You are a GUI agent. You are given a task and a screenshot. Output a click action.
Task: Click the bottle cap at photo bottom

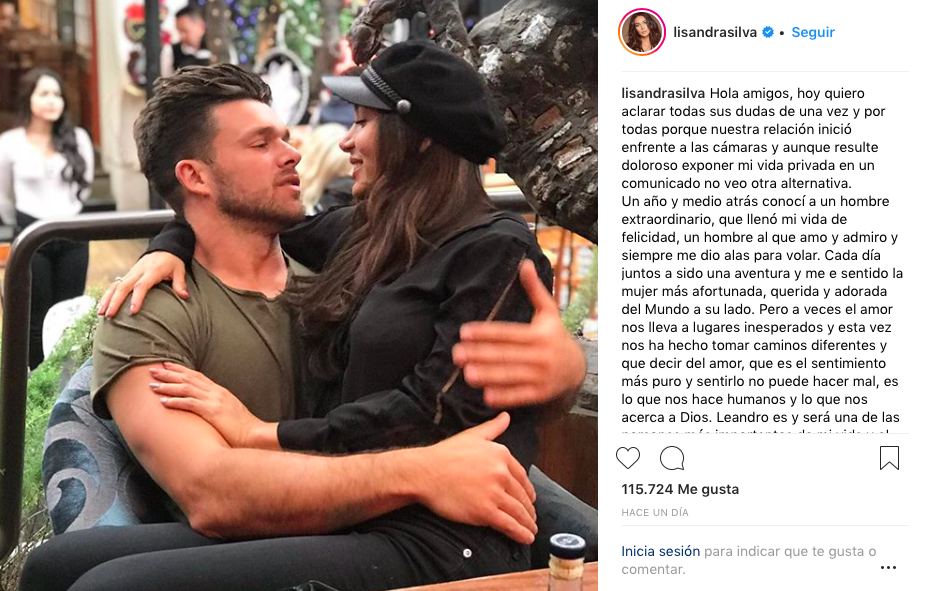566,546
